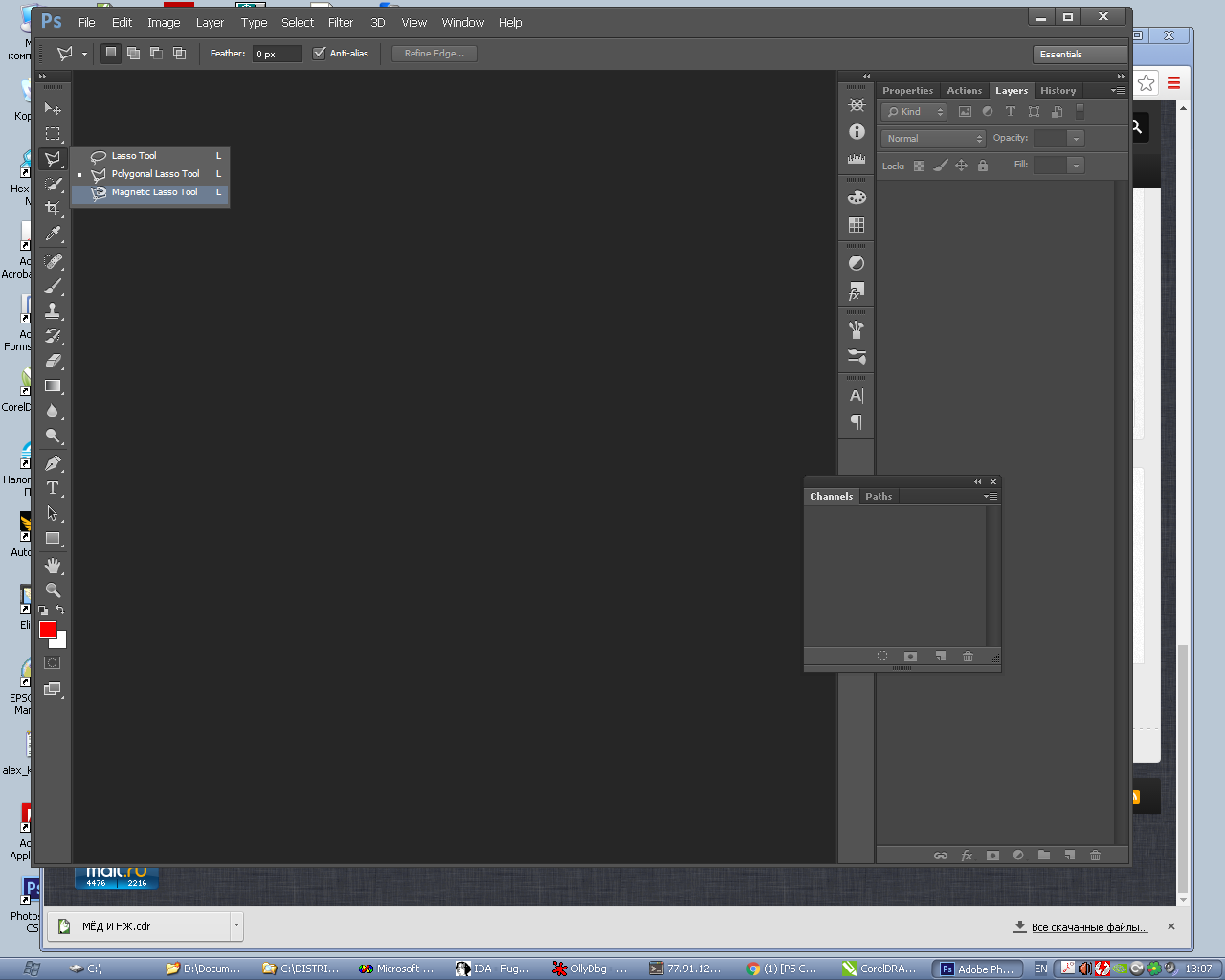Open the Color panel palette icon
The image size is (1225, 980).
tap(857, 198)
